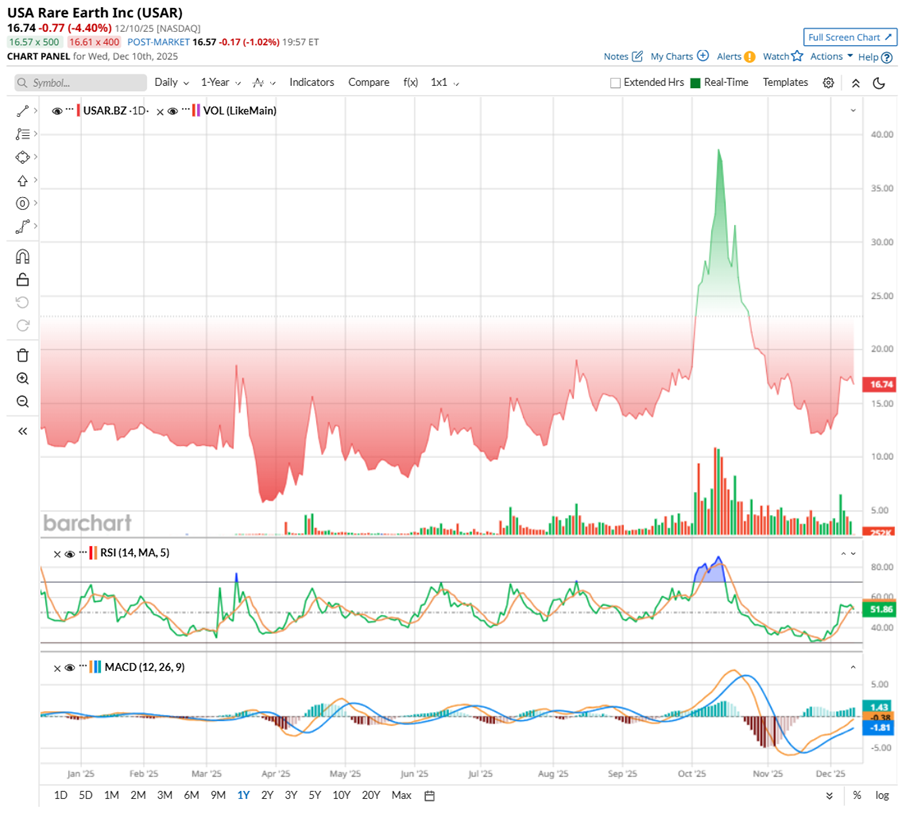The height and width of the screenshot is (814, 902).
Task: Remove the VOL indicator
Action: pyautogui.click(x=160, y=112)
